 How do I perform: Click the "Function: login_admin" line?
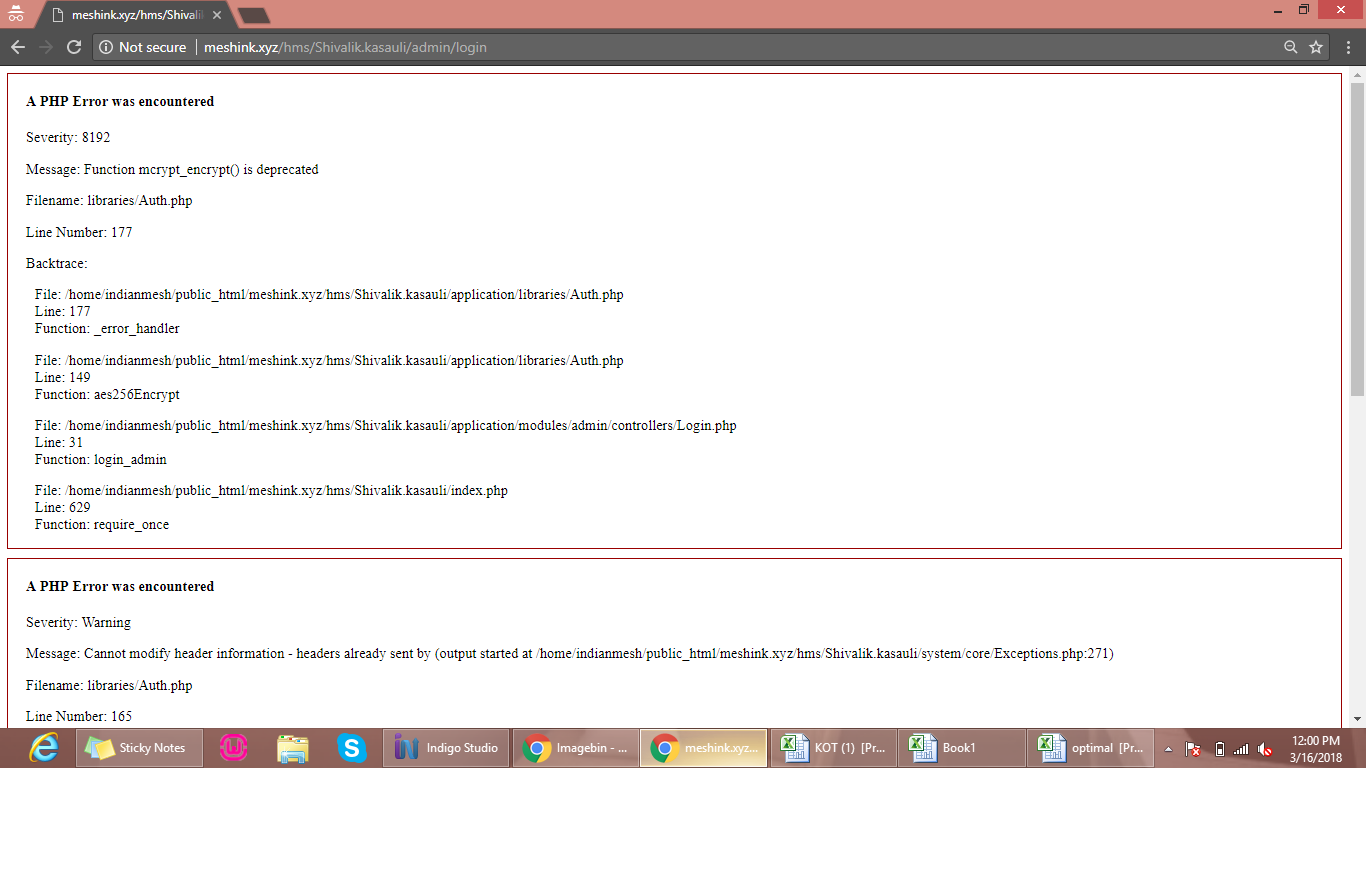tap(101, 459)
